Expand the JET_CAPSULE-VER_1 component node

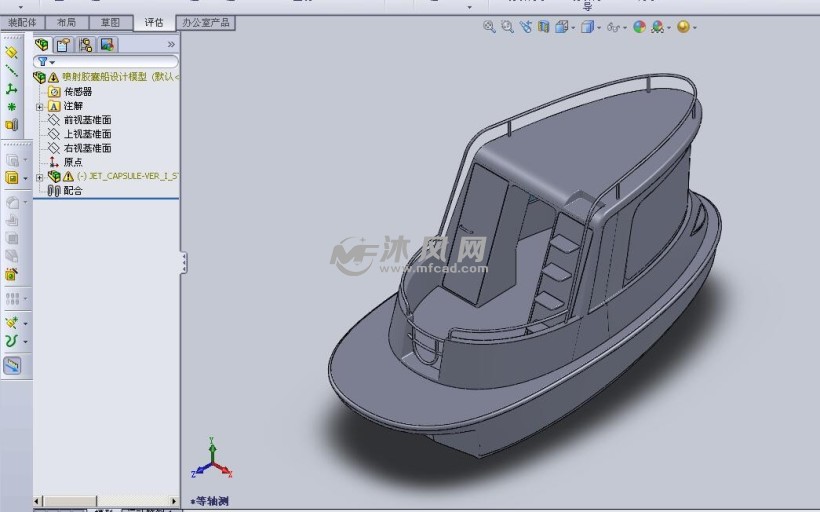[39, 177]
